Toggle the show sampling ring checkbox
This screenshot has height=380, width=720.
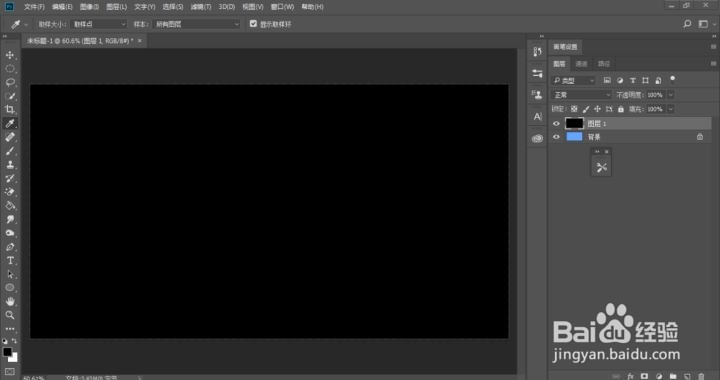click(x=253, y=23)
